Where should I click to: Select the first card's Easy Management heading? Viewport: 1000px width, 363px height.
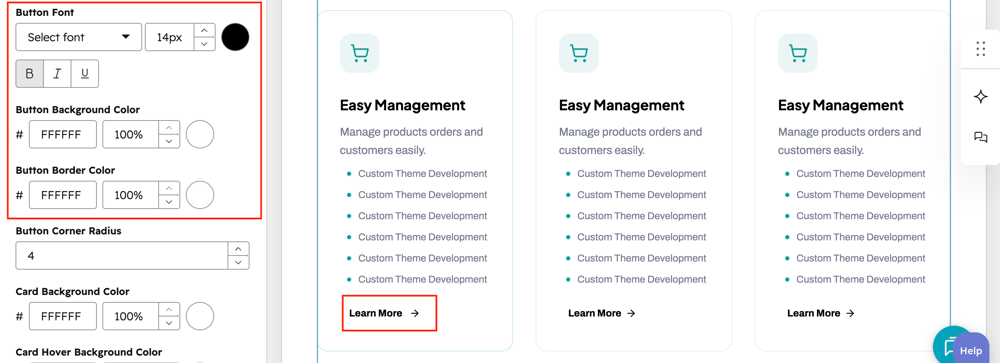pos(402,105)
